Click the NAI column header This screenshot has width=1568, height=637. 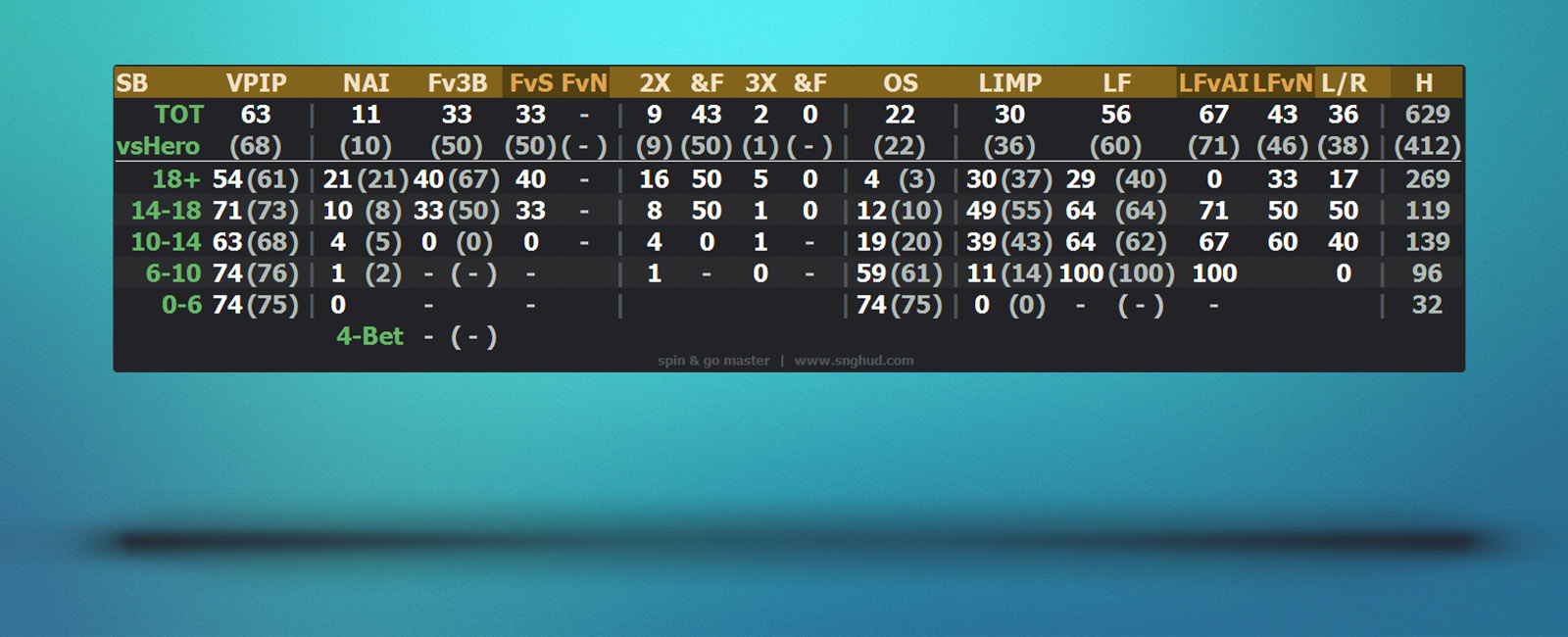tap(366, 83)
